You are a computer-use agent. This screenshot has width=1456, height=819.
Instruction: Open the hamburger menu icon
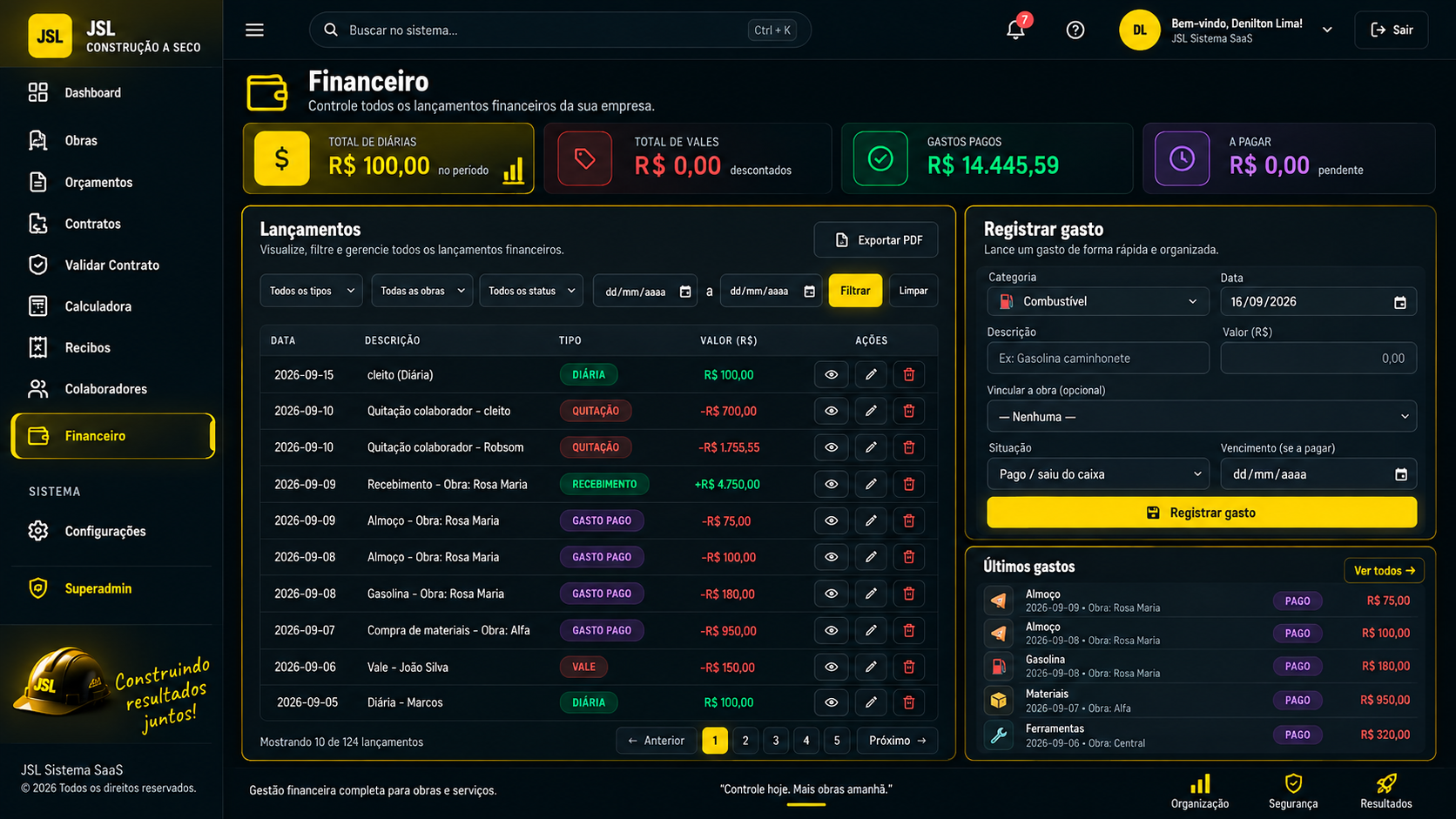coord(254,30)
